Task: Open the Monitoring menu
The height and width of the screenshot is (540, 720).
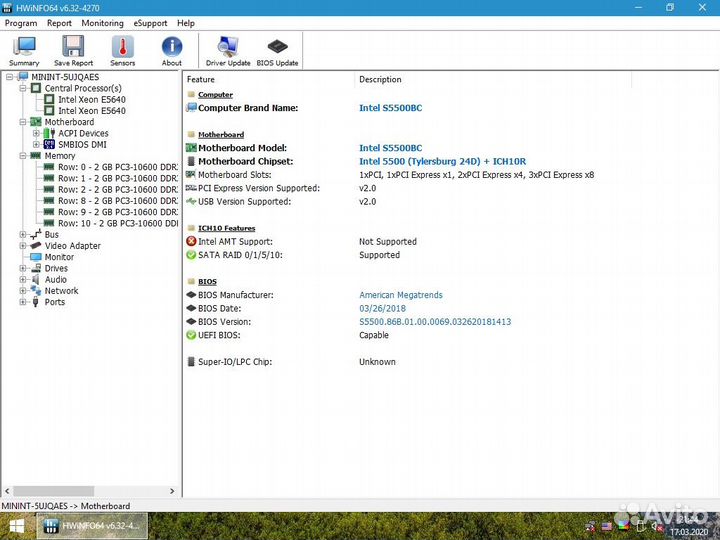Action: [x=102, y=23]
